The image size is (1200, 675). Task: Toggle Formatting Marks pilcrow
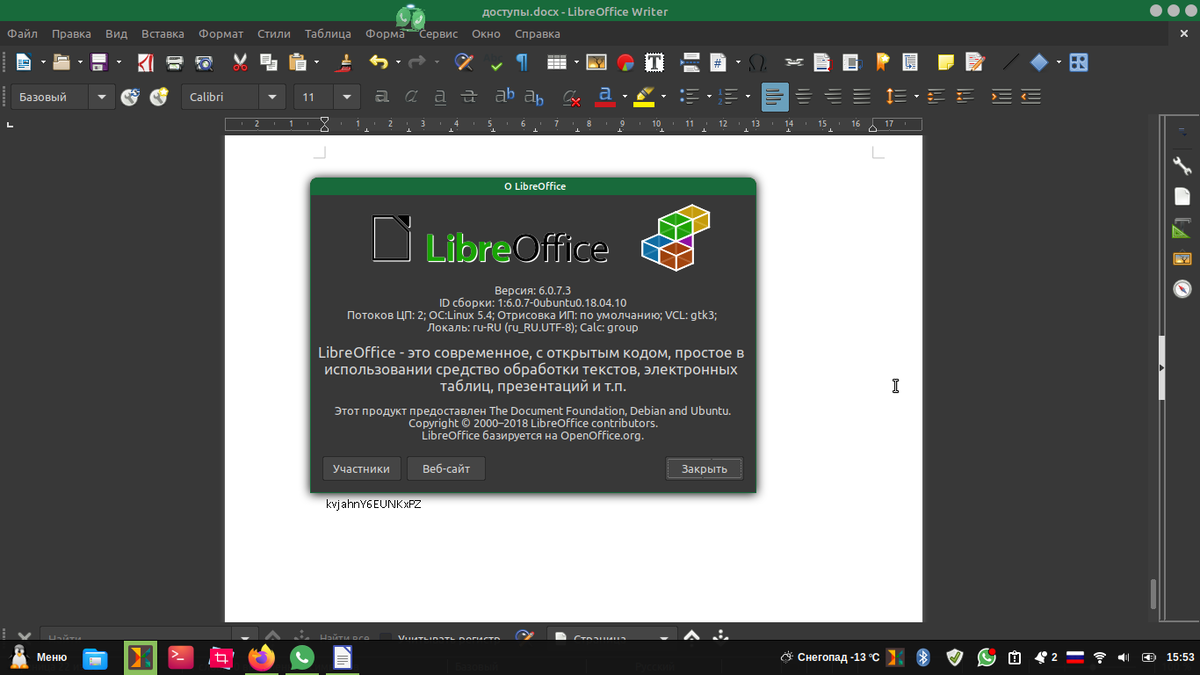[x=522, y=62]
